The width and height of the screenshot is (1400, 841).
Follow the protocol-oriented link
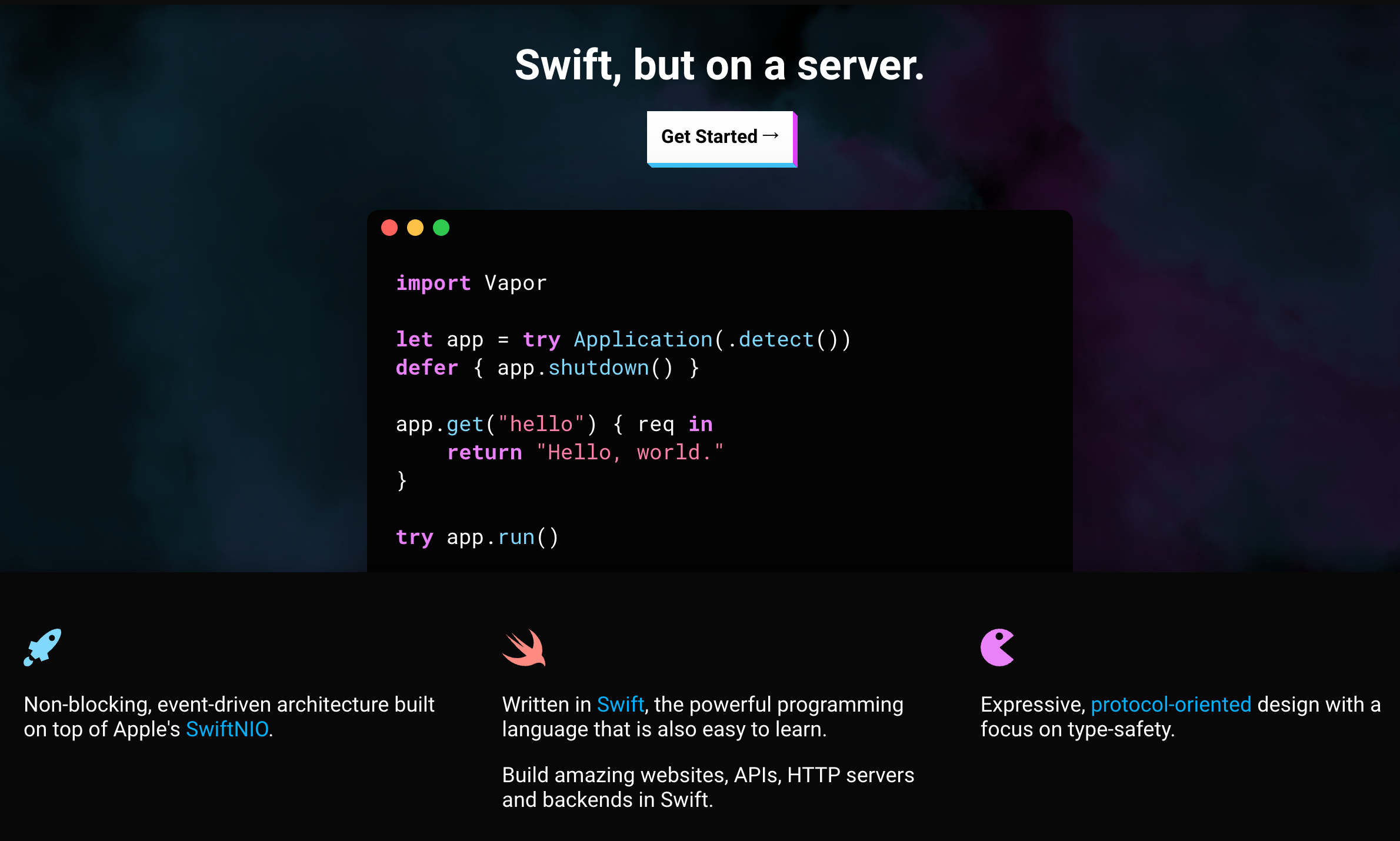click(1171, 705)
